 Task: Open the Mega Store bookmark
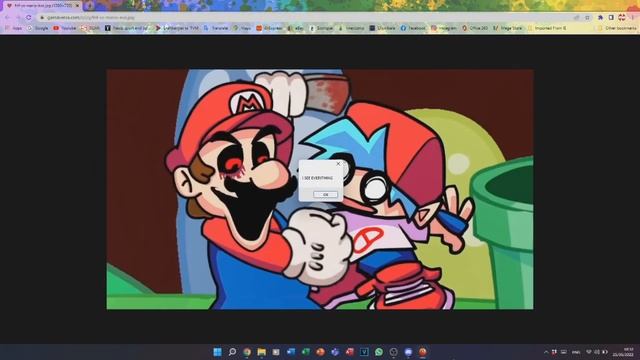(x=507, y=28)
